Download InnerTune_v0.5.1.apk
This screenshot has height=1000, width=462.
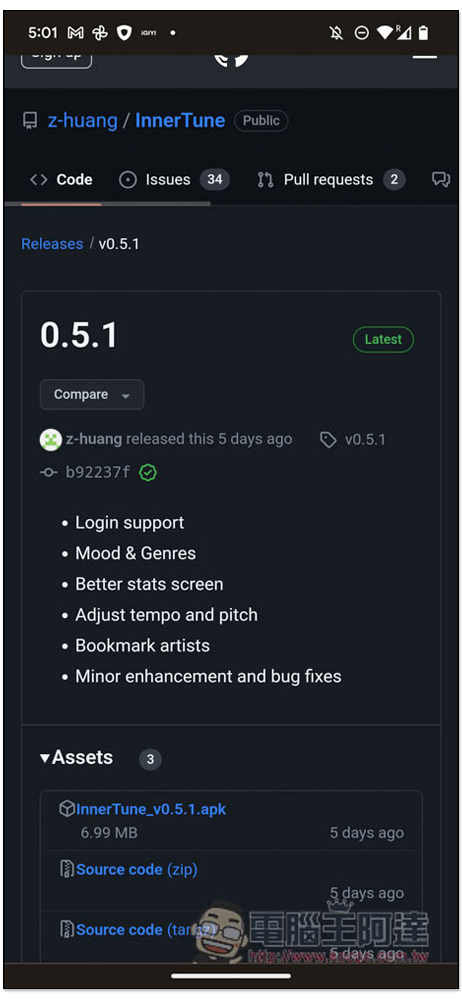pos(151,809)
